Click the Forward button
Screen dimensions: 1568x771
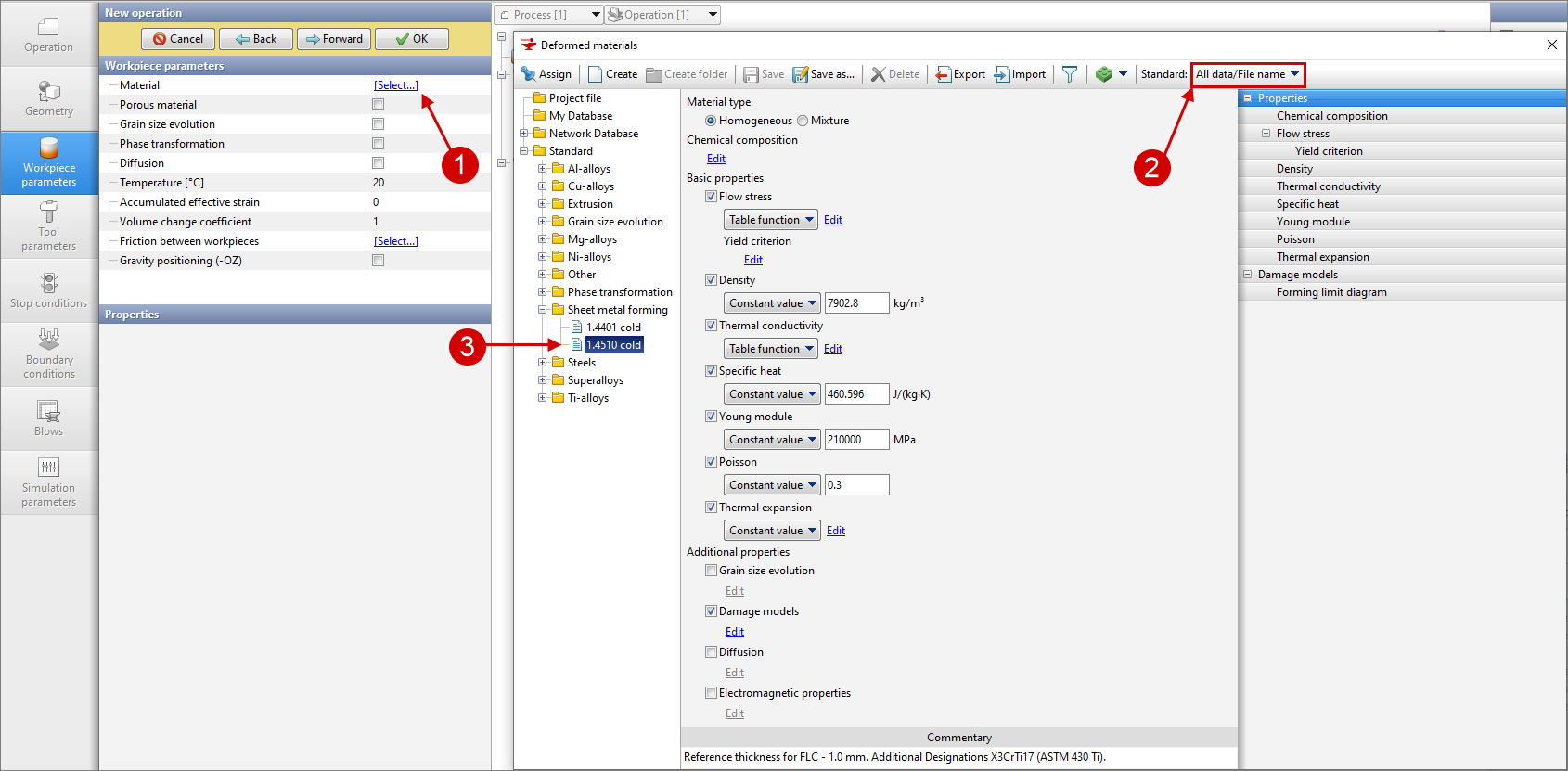click(334, 39)
